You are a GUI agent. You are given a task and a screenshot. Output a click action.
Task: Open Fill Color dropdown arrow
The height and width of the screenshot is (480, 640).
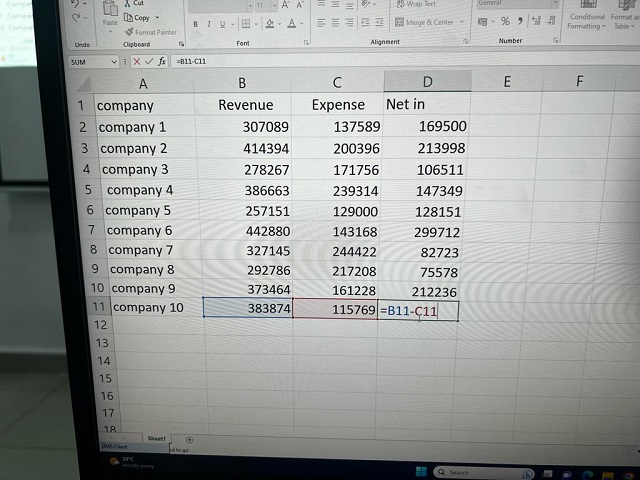tap(280, 24)
